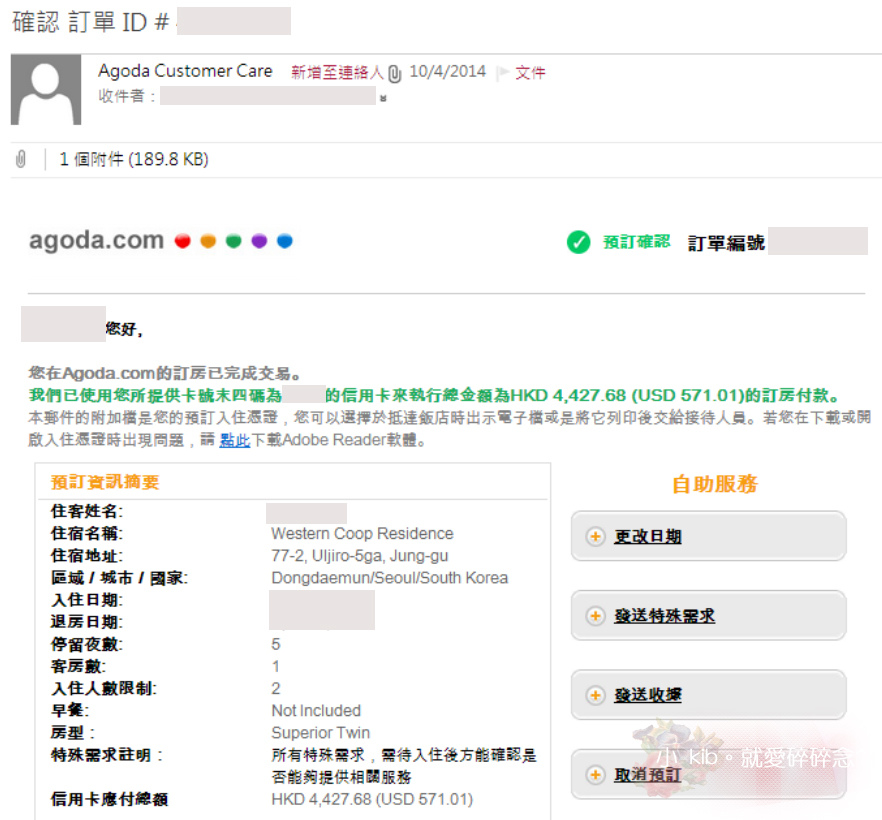The width and height of the screenshot is (882, 820).
Task: Click the 自助服務 heading
Action: pyautogui.click(x=715, y=484)
